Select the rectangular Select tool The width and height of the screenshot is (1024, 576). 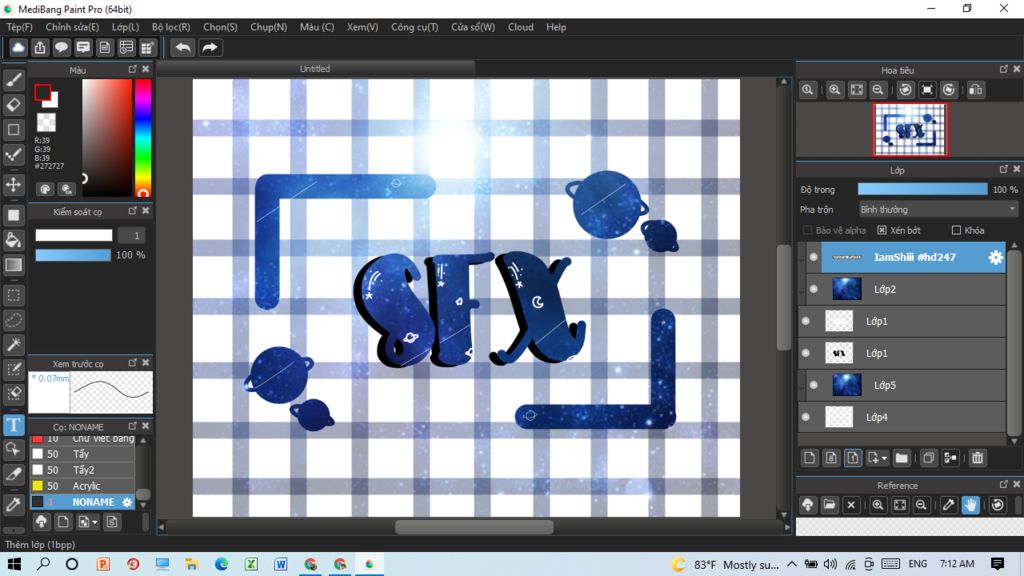click(14, 295)
